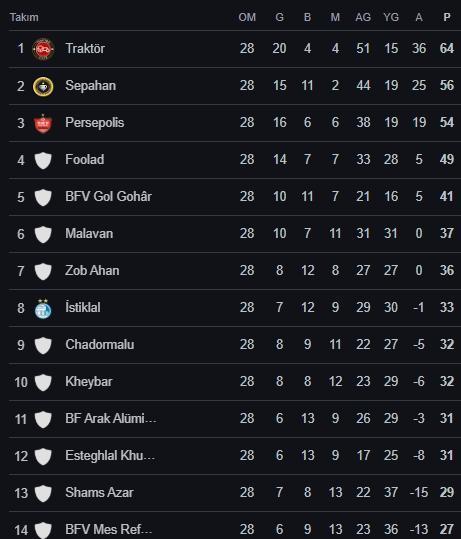Open the Sepahan team page
Screen dimensions: 461x539
[91, 86]
